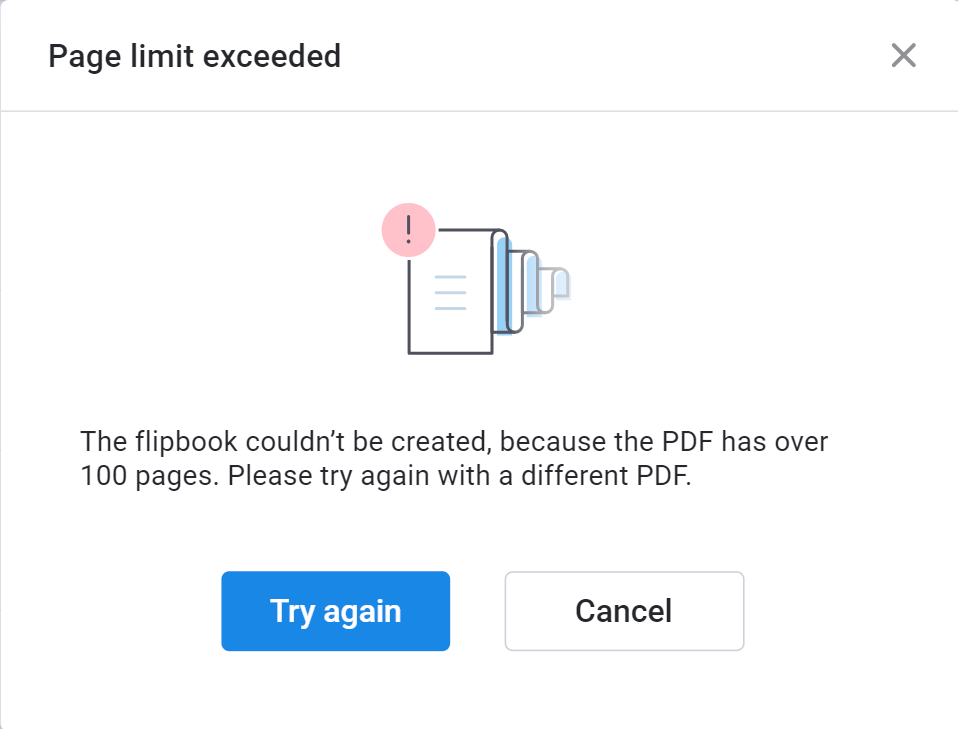The height and width of the screenshot is (729, 958).
Task: Close the Page limit exceeded dialog
Action: (903, 56)
